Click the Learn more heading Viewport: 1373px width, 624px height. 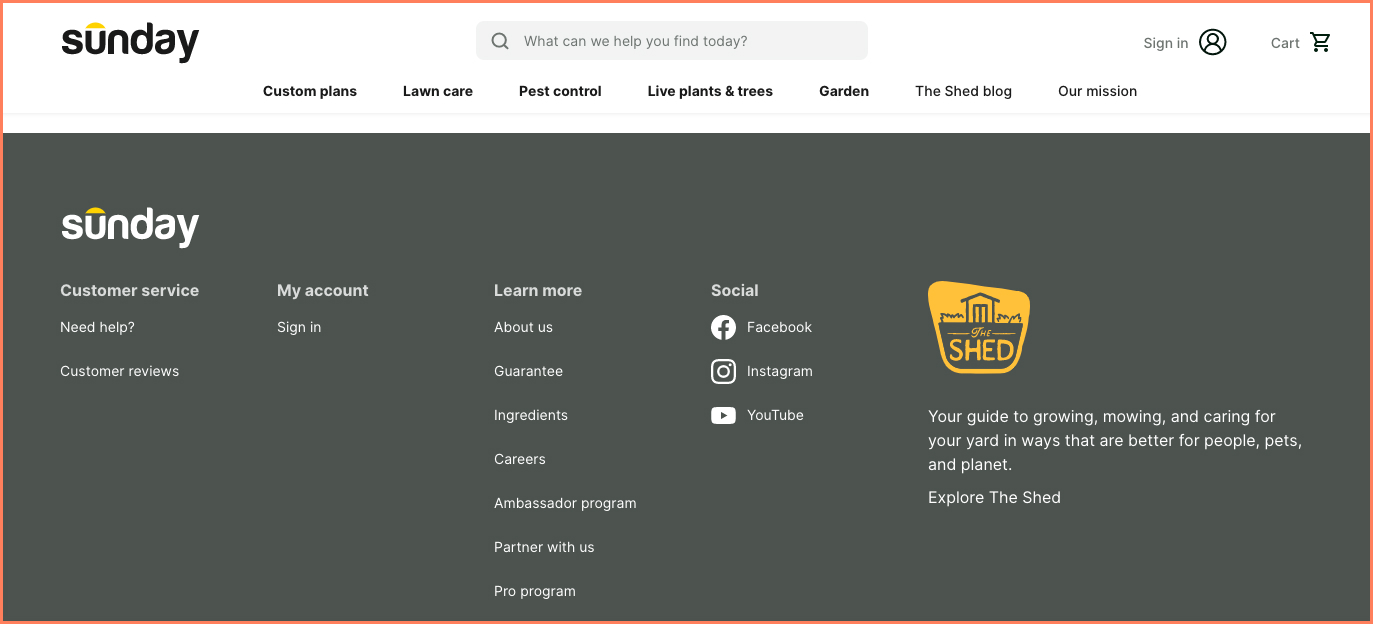538,290
